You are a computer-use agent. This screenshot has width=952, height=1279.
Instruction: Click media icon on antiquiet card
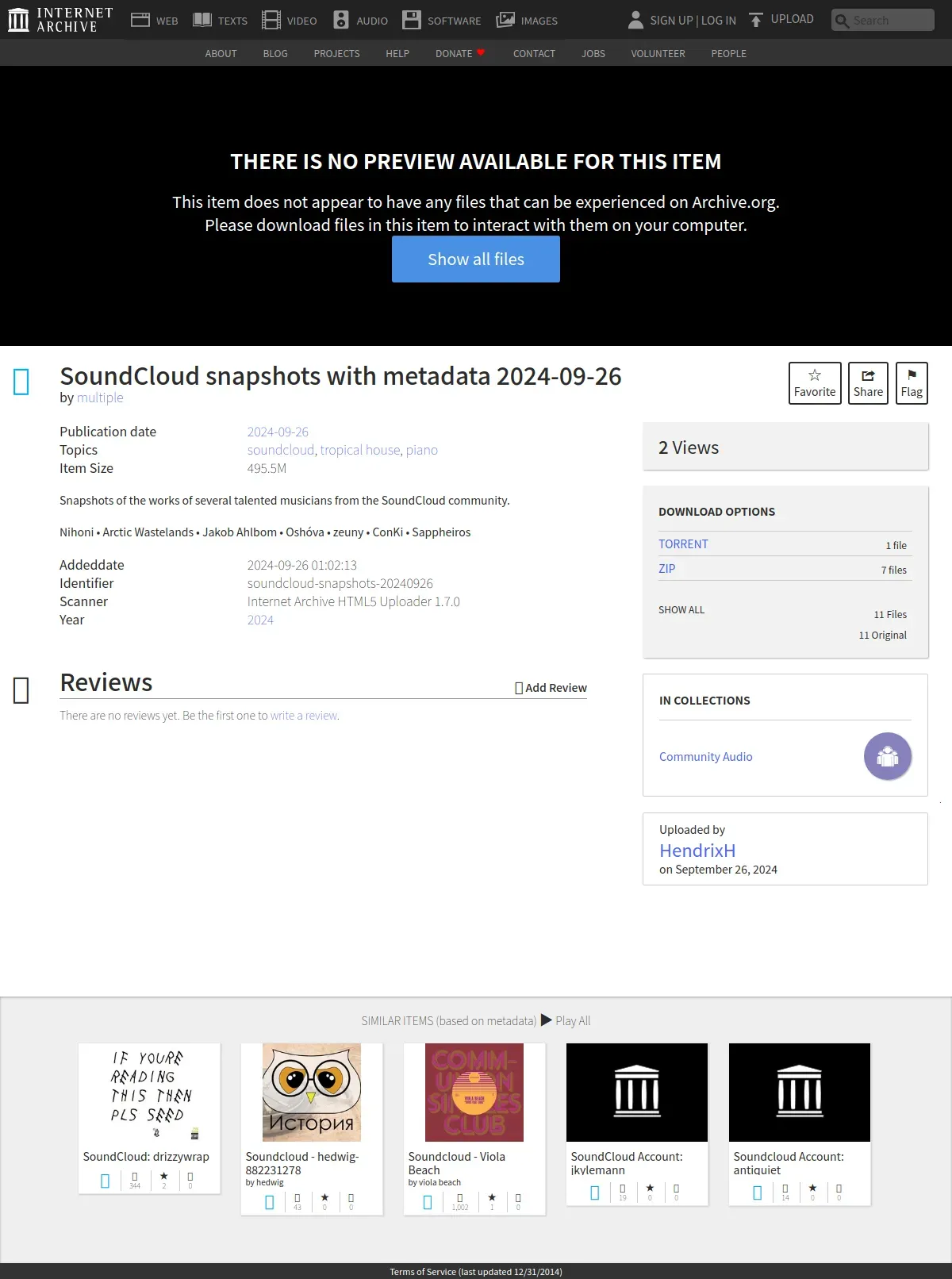click(757, 1193)
